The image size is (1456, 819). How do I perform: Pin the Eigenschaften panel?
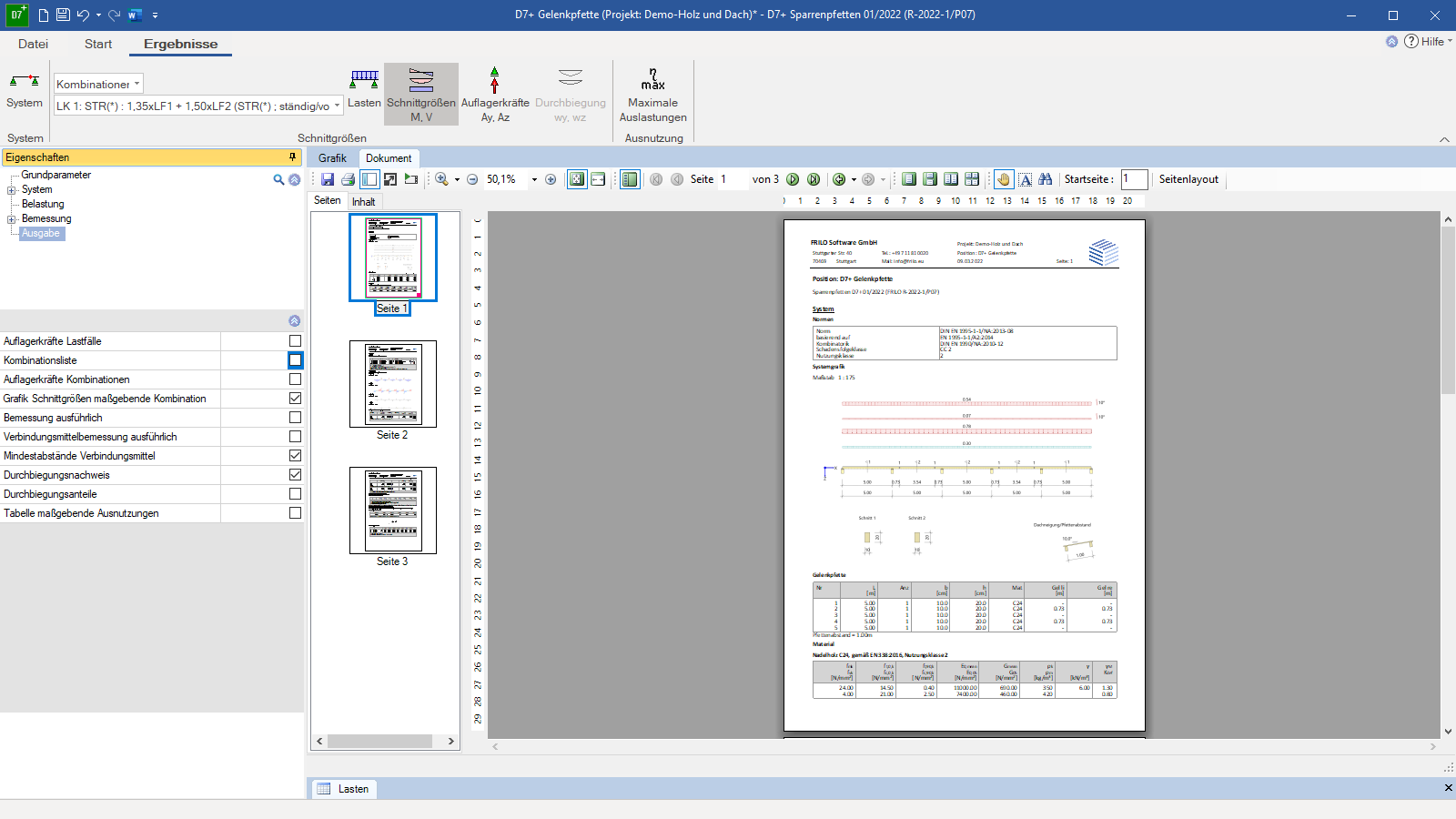[x=293, y=157]
